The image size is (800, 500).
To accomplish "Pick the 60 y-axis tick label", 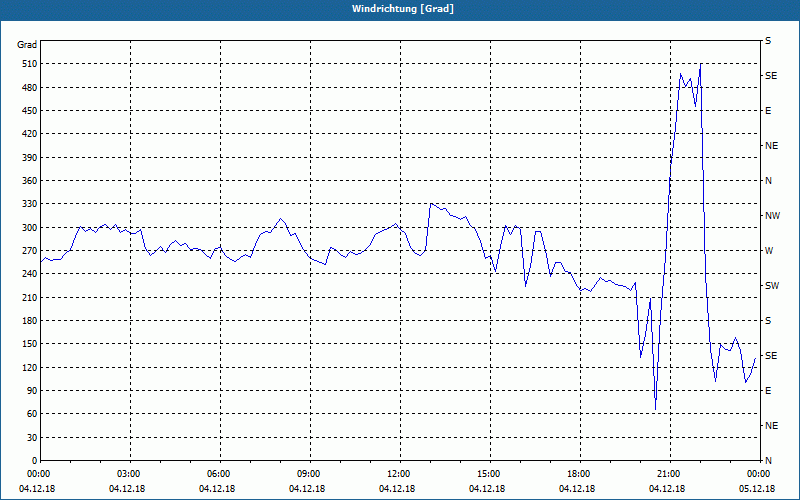I will 33,414.
